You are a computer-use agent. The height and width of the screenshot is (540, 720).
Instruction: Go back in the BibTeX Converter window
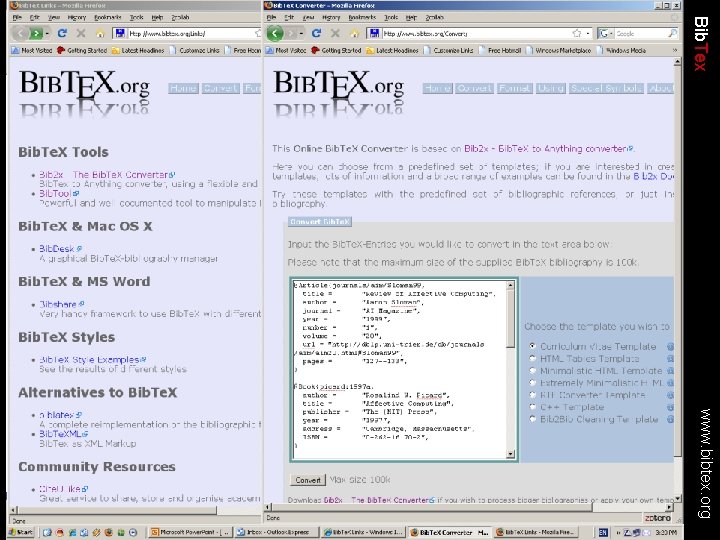click(x=275, y=33)
